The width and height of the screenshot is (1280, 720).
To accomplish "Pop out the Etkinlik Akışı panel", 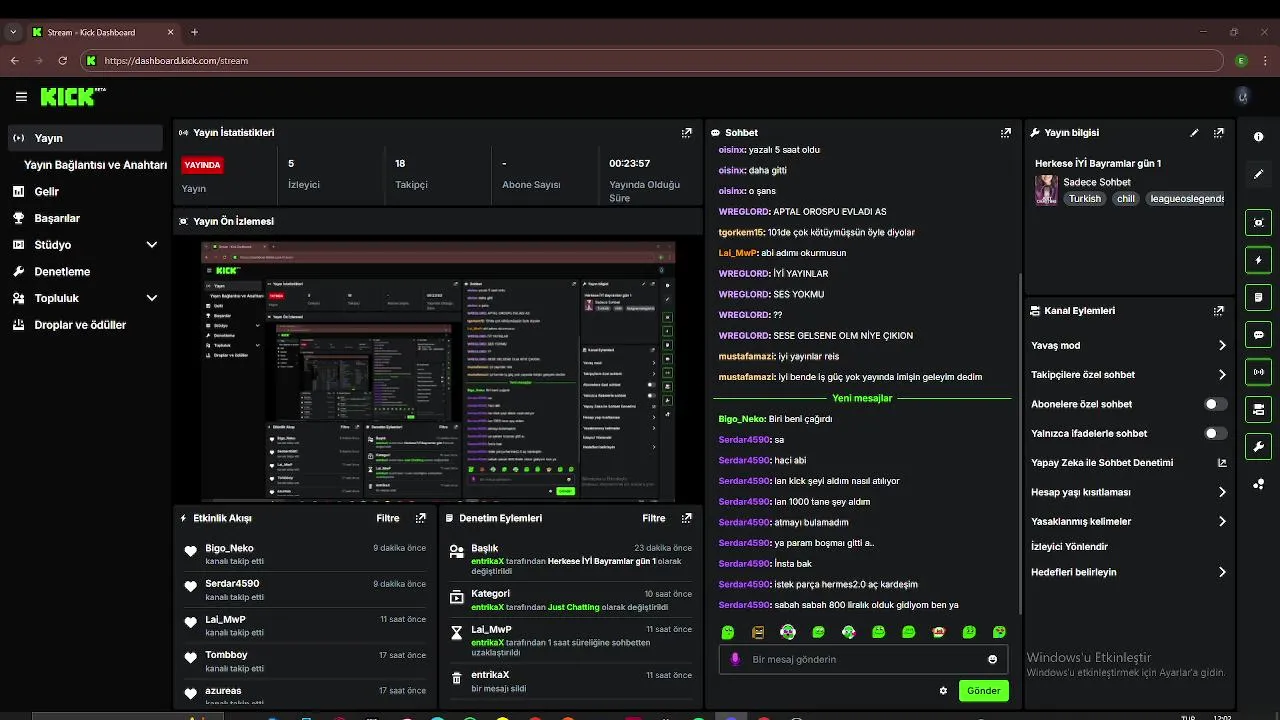I will (420, 518).
